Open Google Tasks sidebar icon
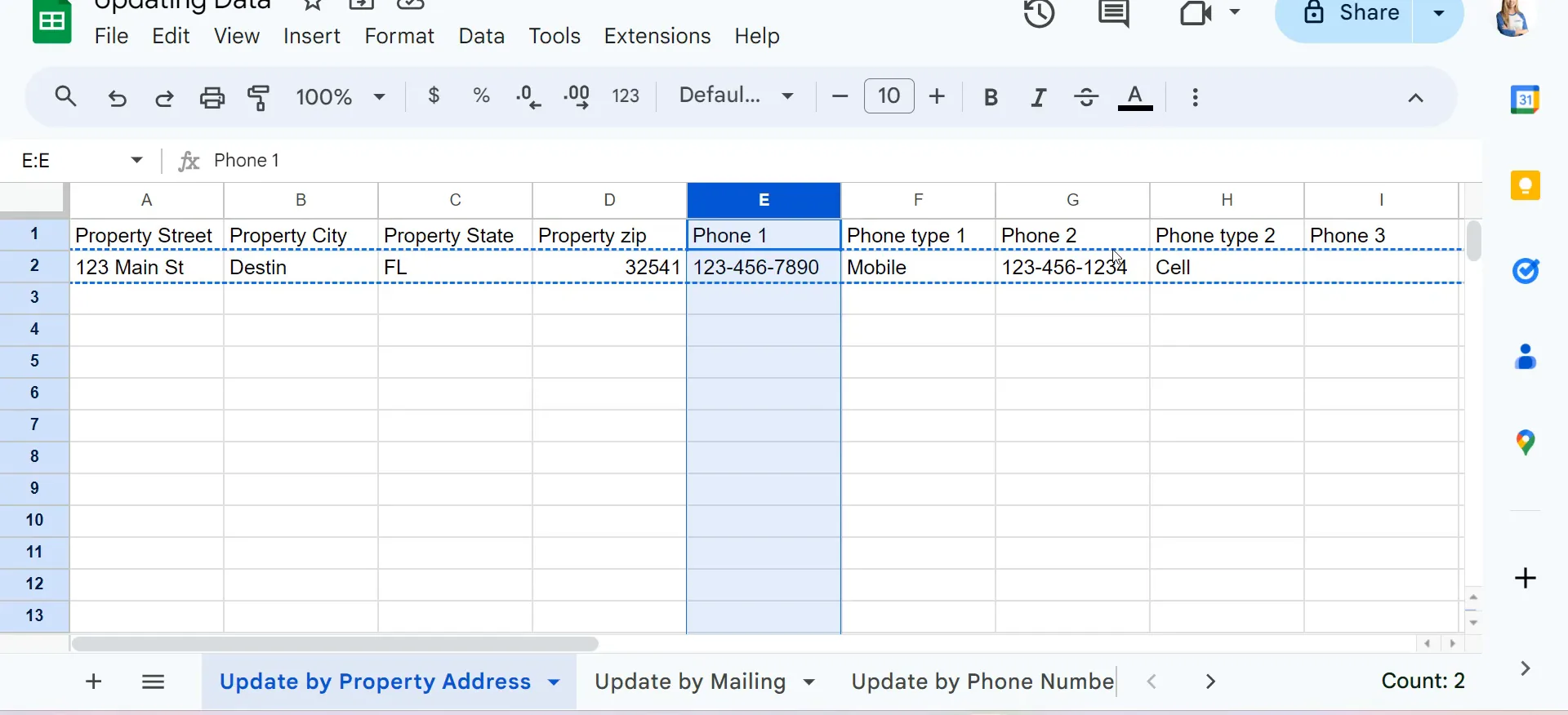This screenshot has width=1568, height=715. pos(1526,271)
